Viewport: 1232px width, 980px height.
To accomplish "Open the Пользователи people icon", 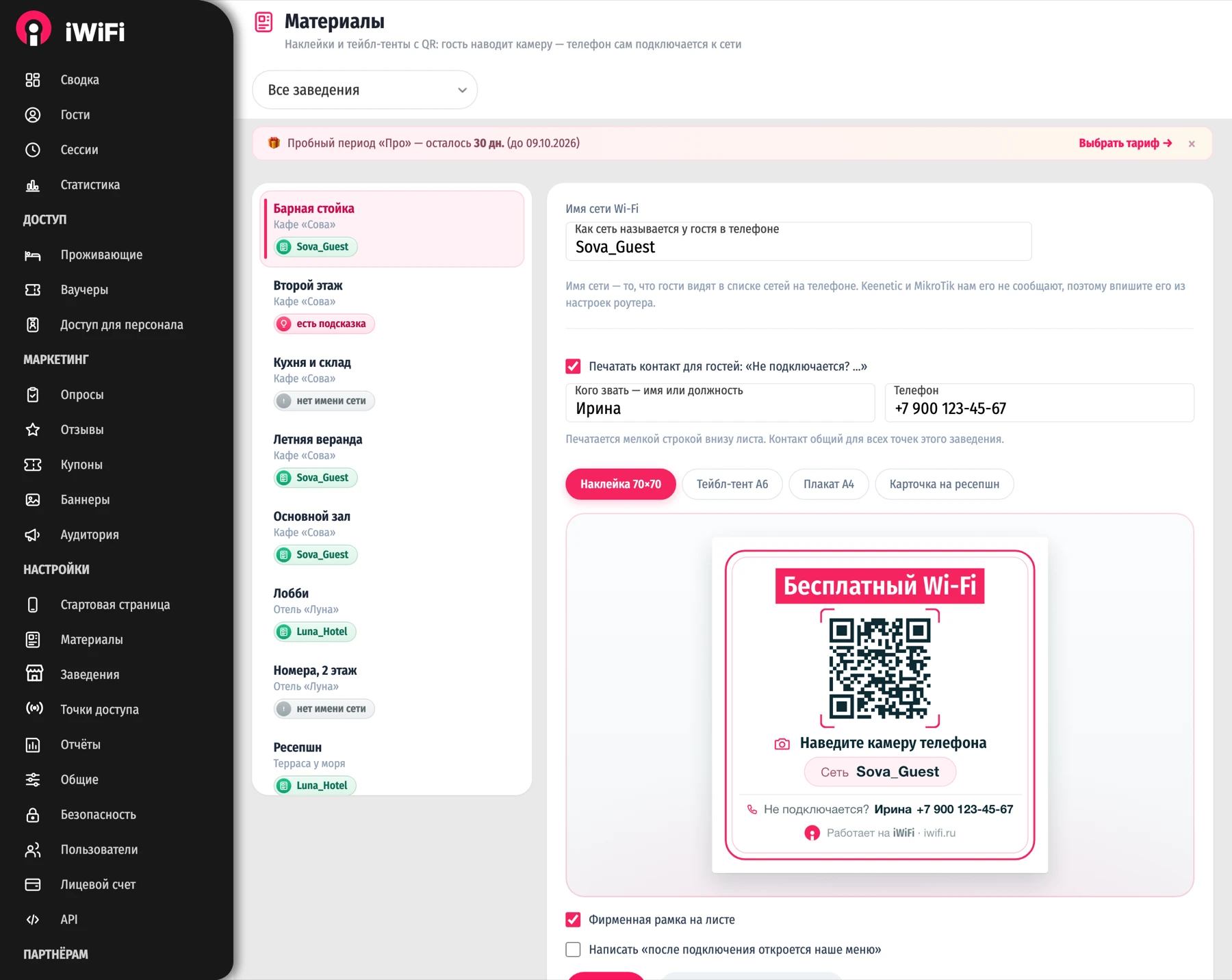I will (33, 849).
